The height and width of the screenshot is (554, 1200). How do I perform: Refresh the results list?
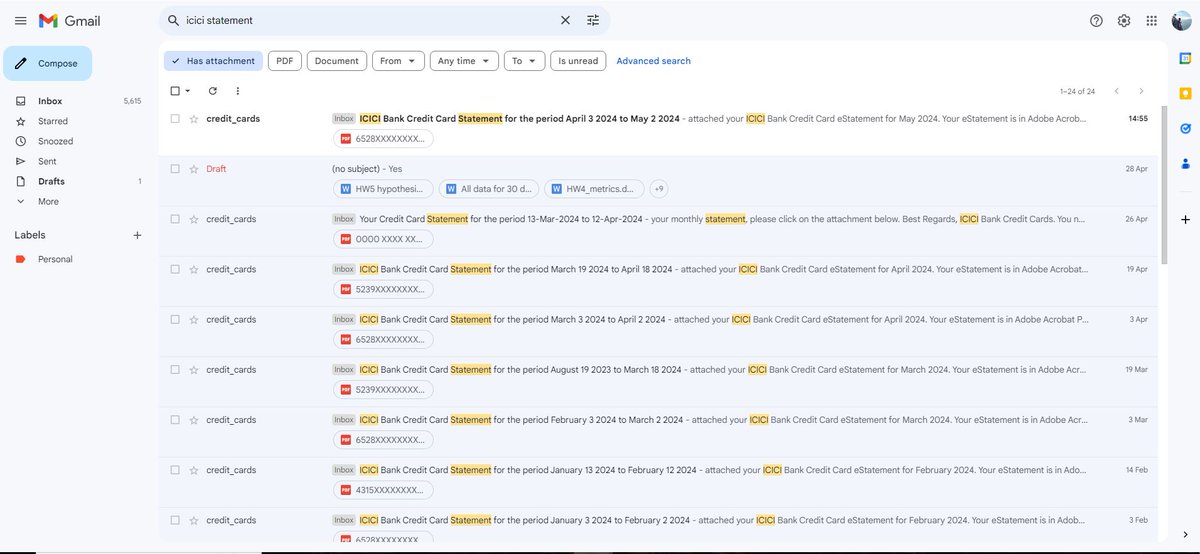(x=212, y=91)
